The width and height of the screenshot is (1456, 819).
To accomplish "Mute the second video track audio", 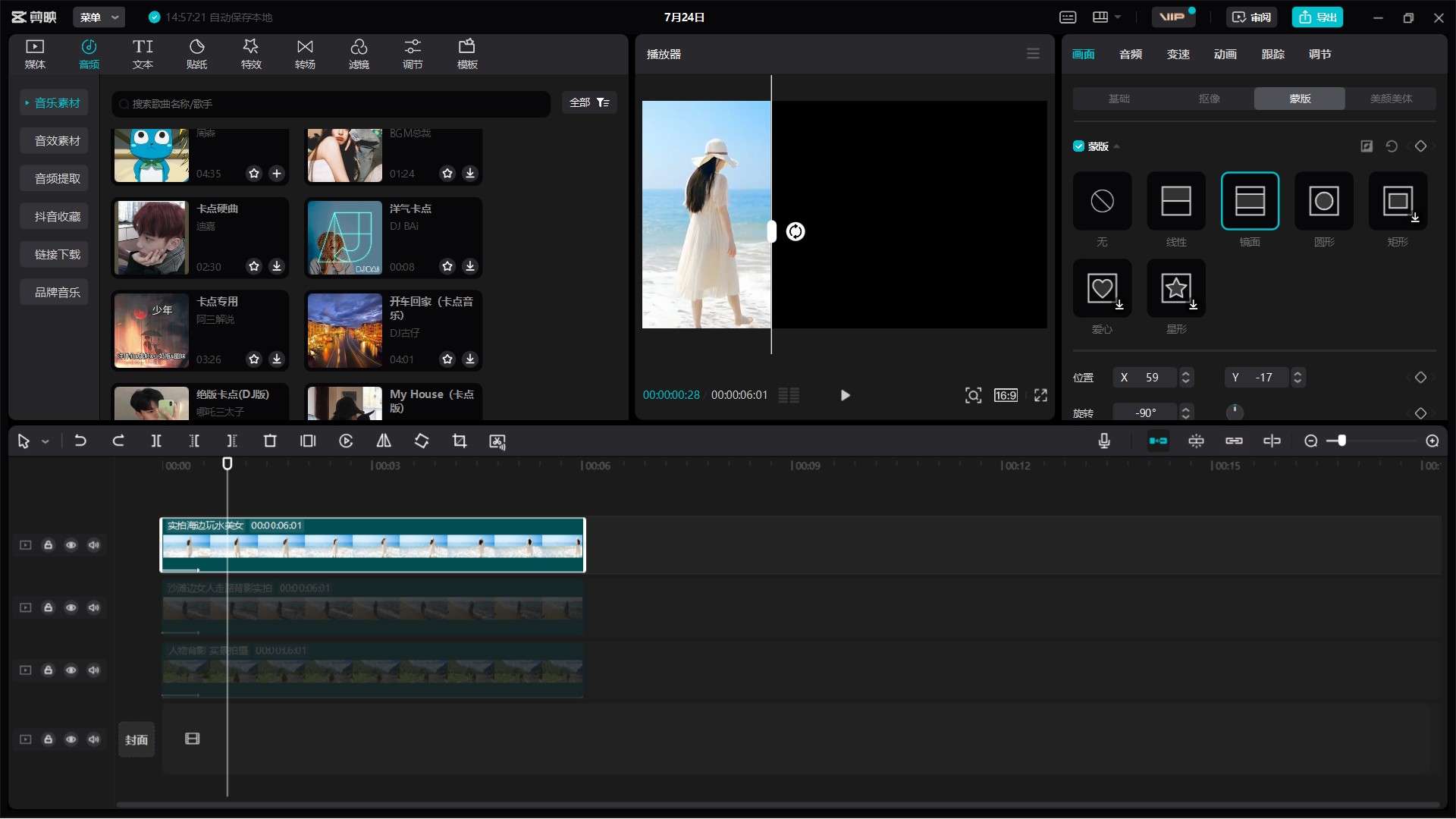I will (x=93, y=607).
